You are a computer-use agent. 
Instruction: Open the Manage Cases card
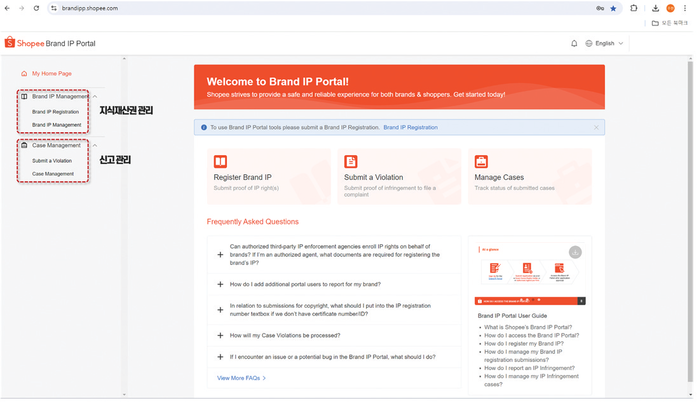tap(530, 176)
